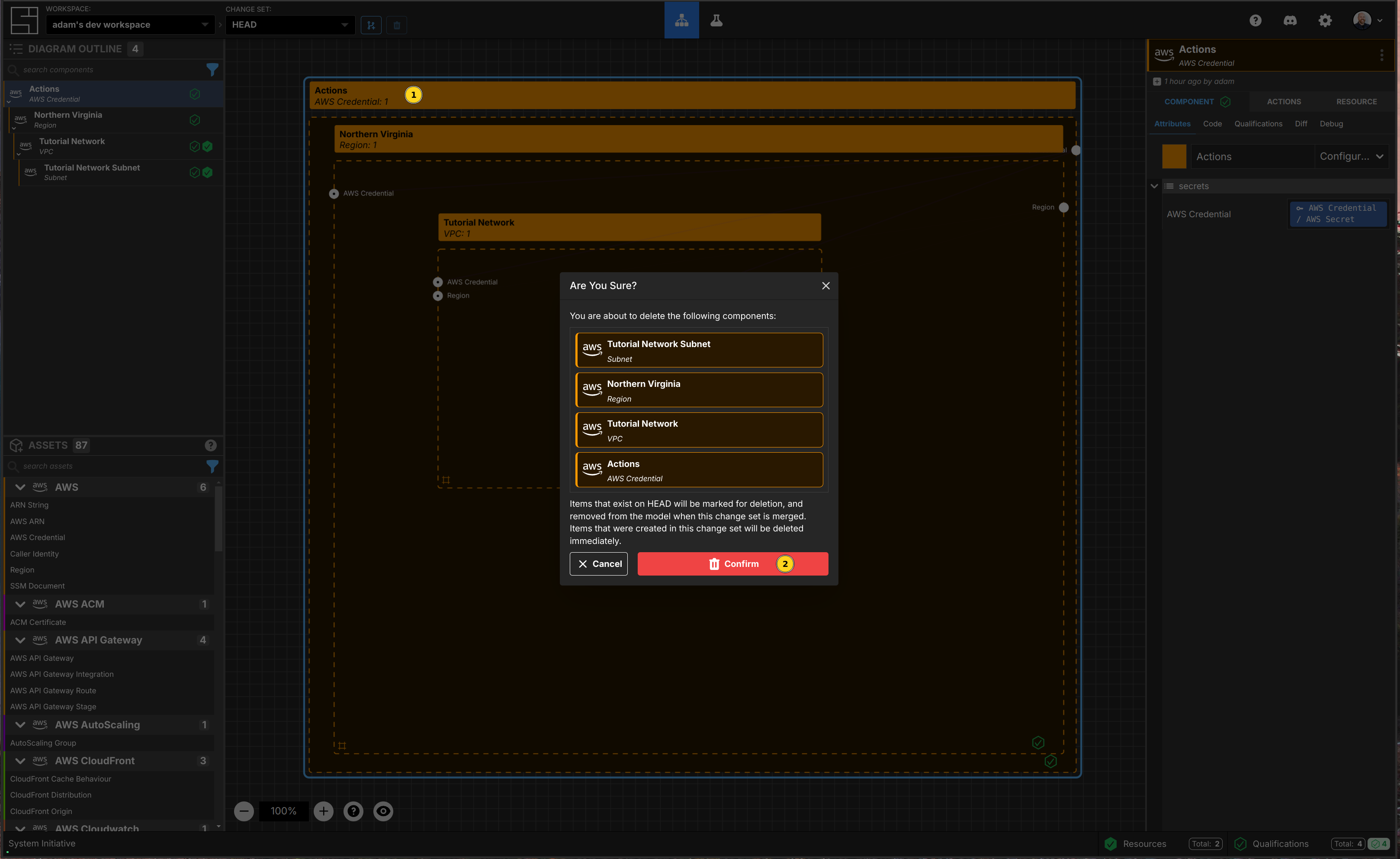This screenshot has width=1400, height=859.
Task: Click the AWS Credential / AWS Secret button
Action: point(1338,214)
